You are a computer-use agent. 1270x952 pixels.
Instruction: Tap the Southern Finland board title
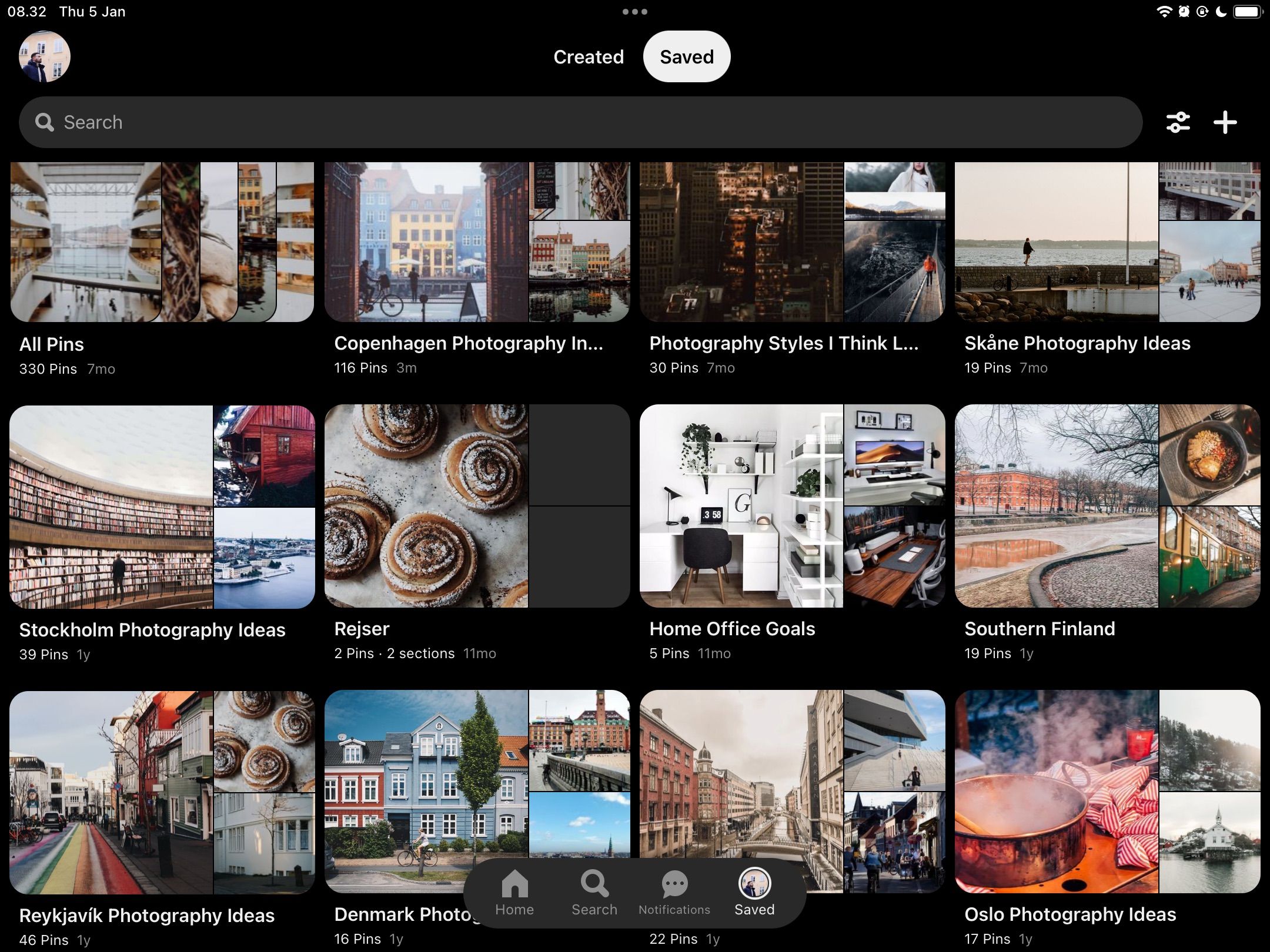(1040, 629)
